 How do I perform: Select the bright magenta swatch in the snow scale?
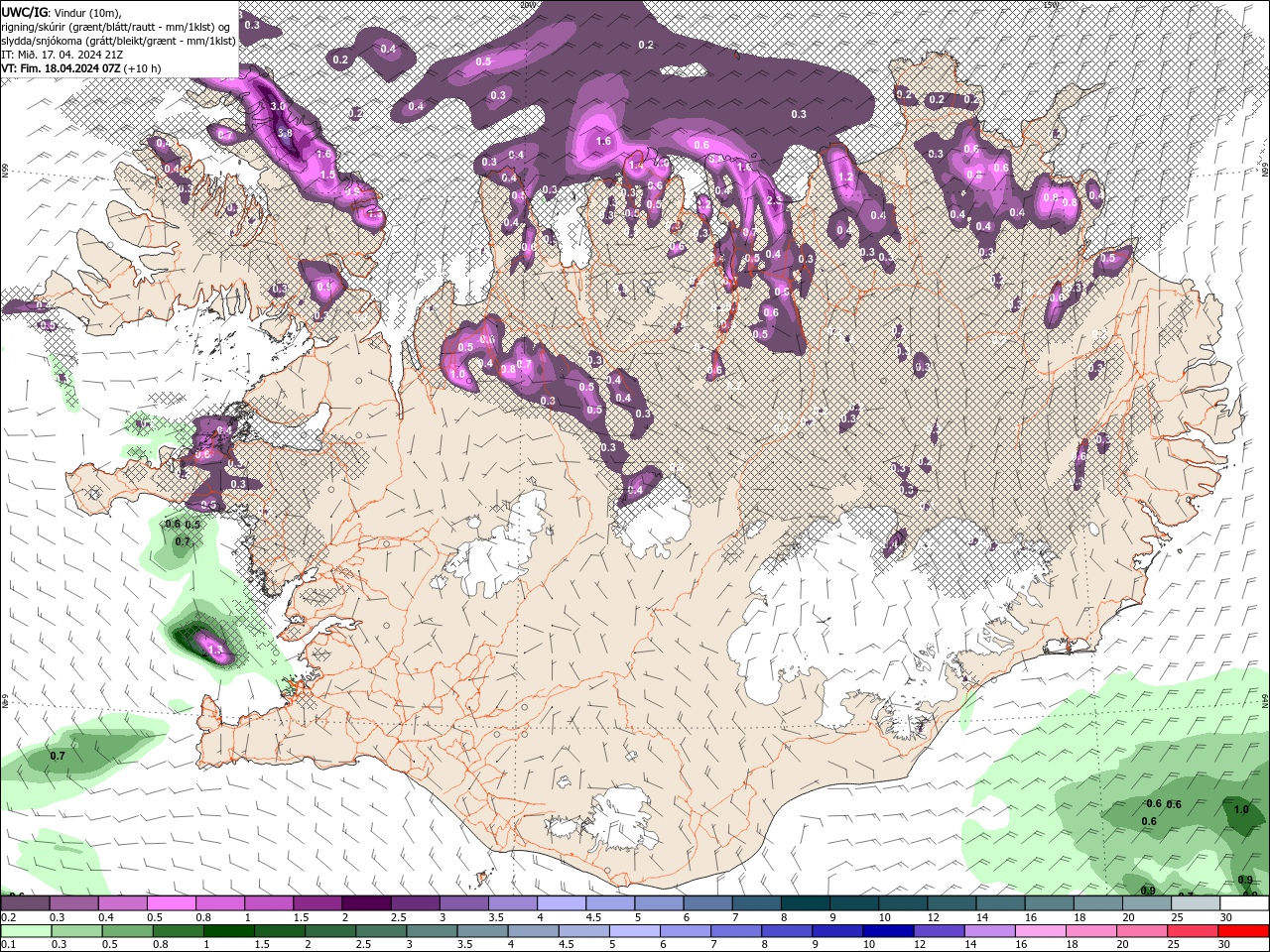171,902
